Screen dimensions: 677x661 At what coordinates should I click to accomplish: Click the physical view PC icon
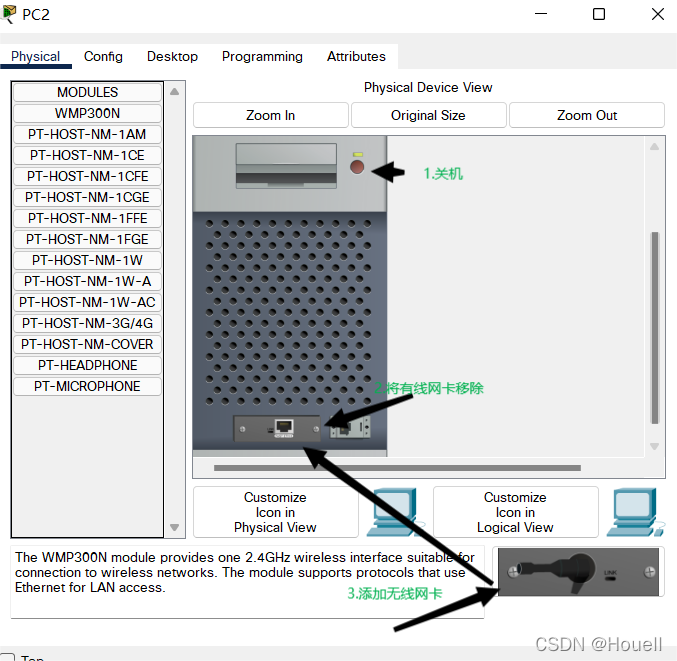[395, 512]
